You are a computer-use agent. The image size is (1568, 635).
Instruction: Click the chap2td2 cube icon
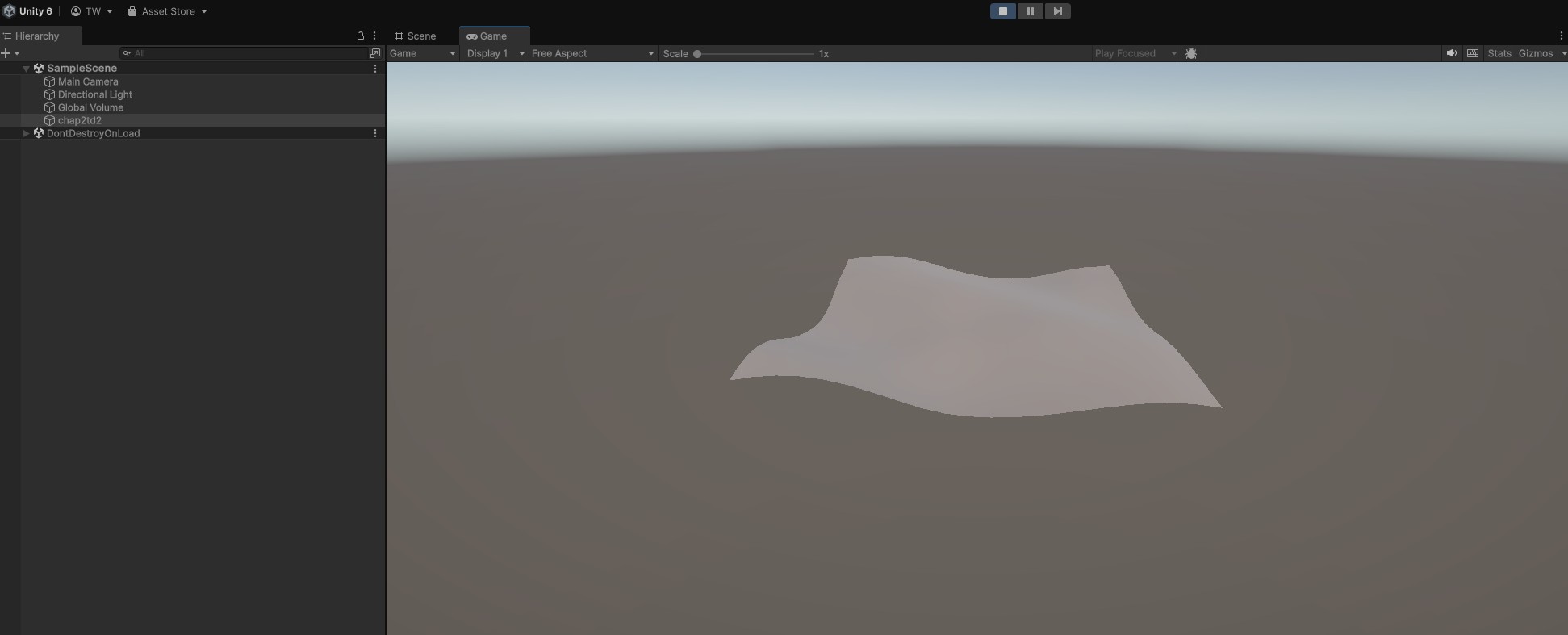coord(49,120)
